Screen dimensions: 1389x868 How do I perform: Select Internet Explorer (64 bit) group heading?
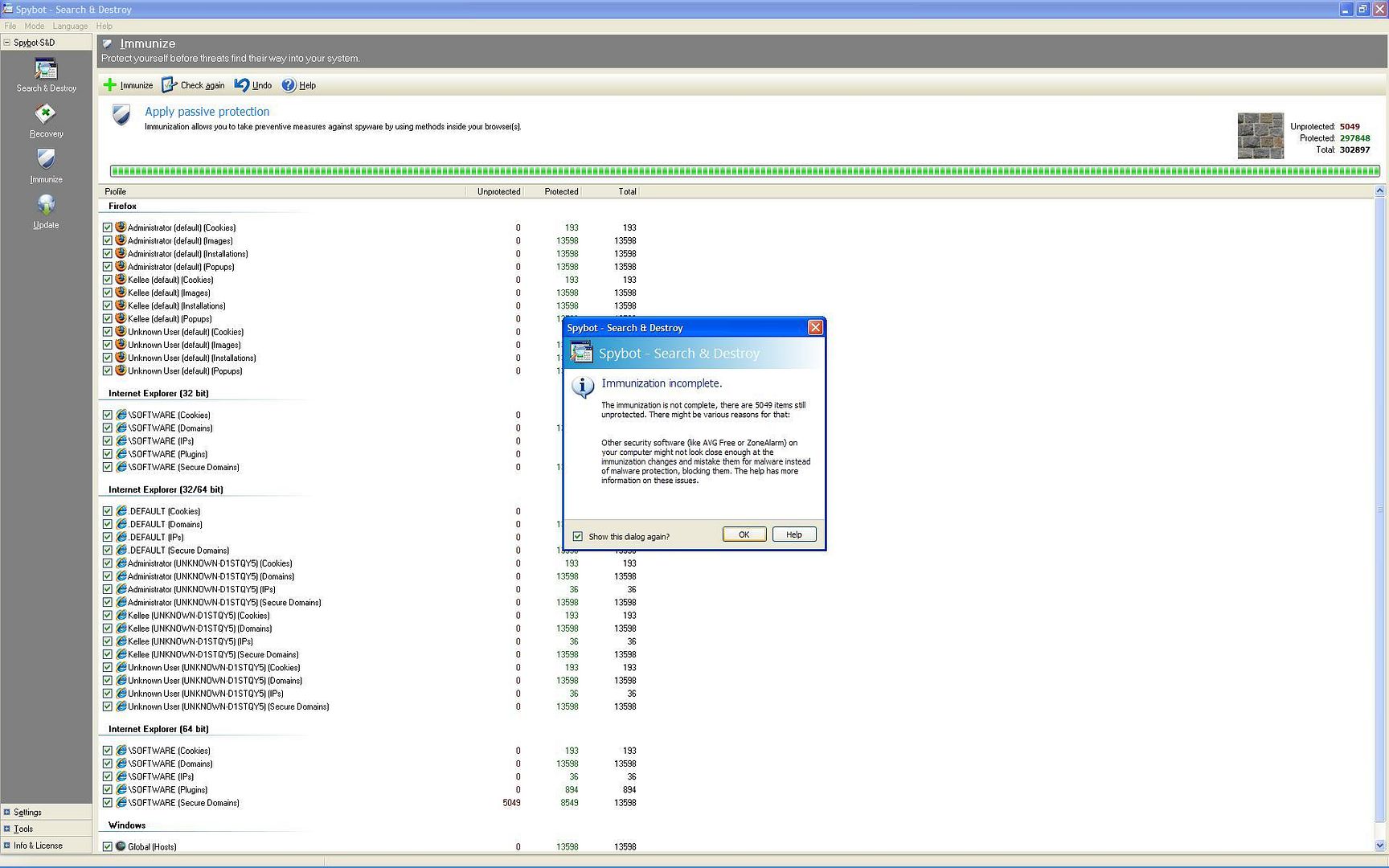click(158, 729)
